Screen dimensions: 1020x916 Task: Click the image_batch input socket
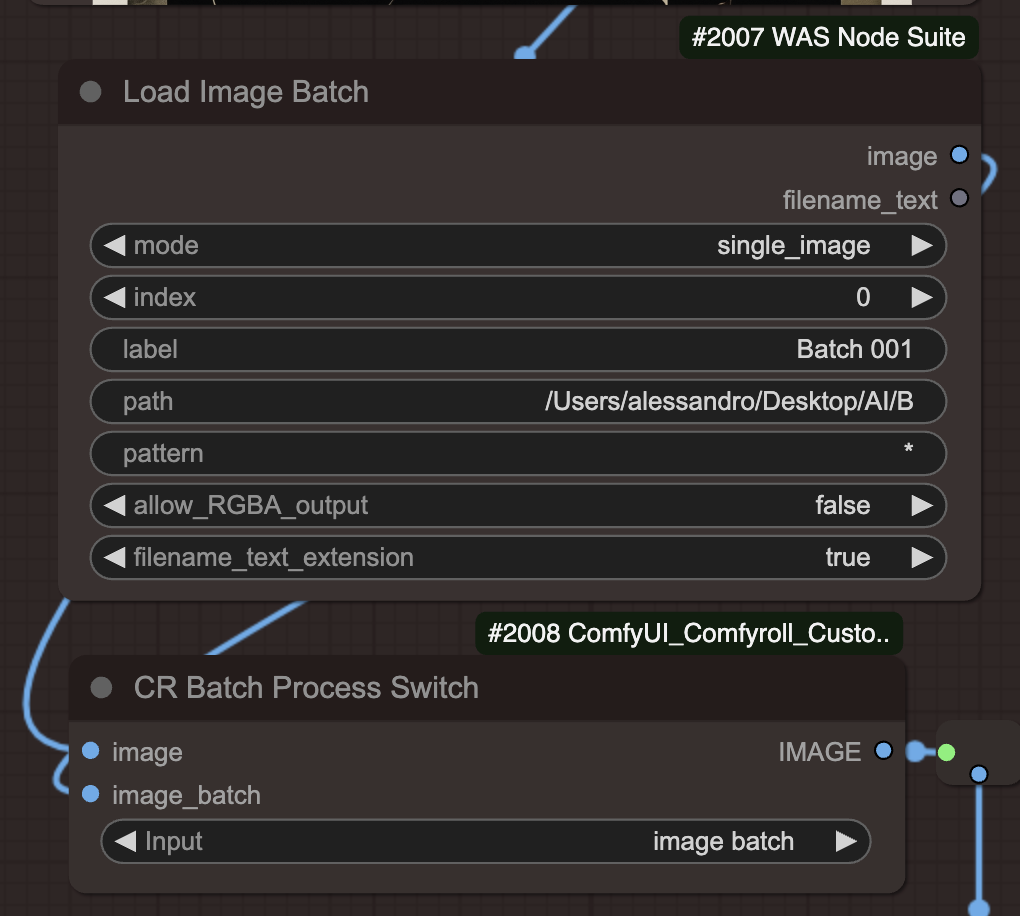click(89, 795)
